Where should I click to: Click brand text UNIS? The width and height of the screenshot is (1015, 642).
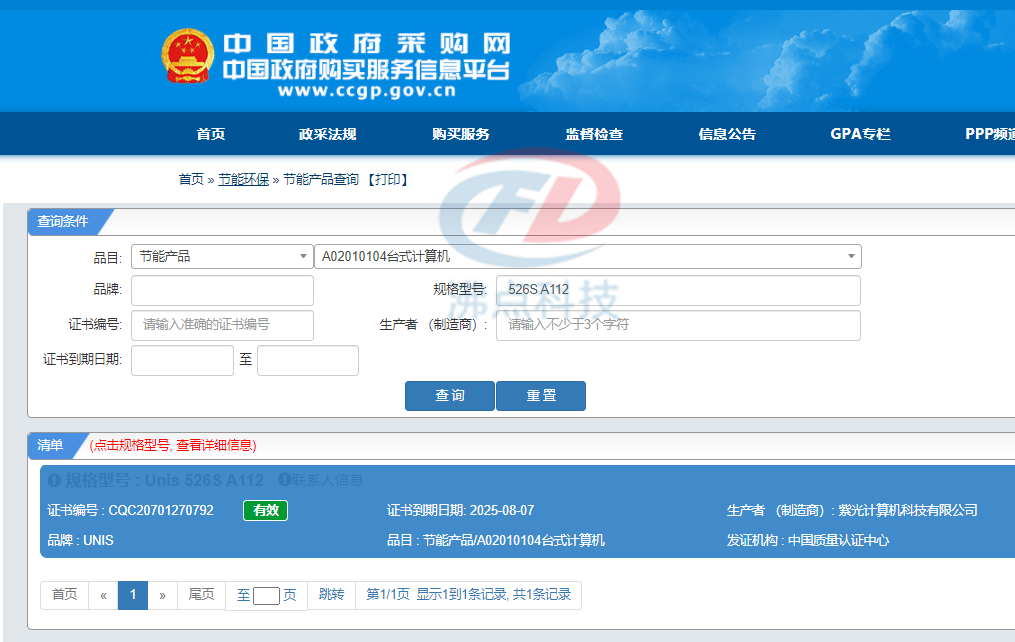pos(98,540)
